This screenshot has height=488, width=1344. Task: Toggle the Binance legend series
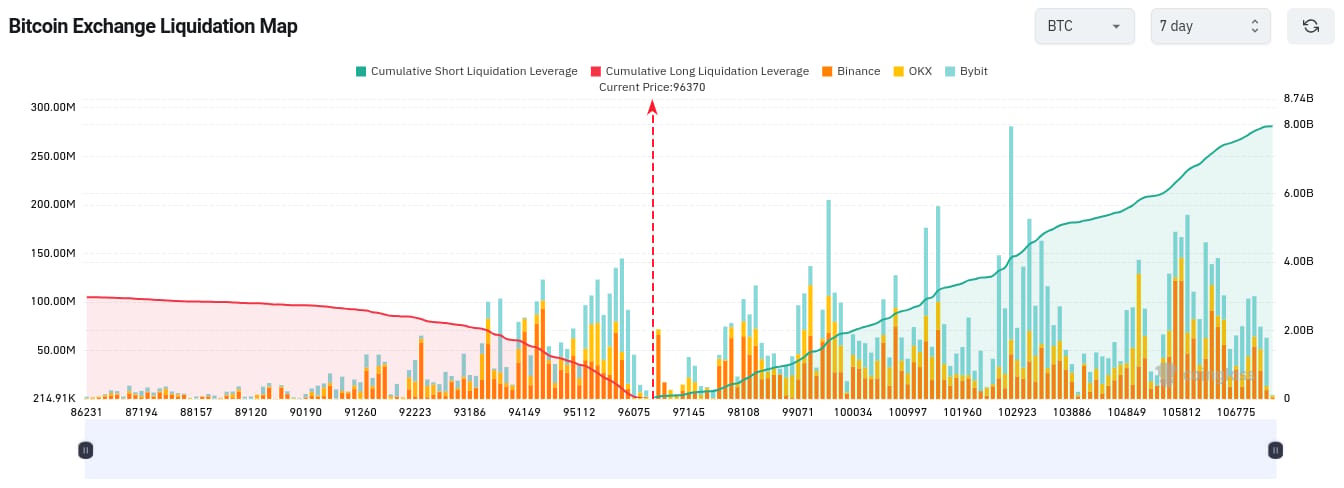coord(851,71)
